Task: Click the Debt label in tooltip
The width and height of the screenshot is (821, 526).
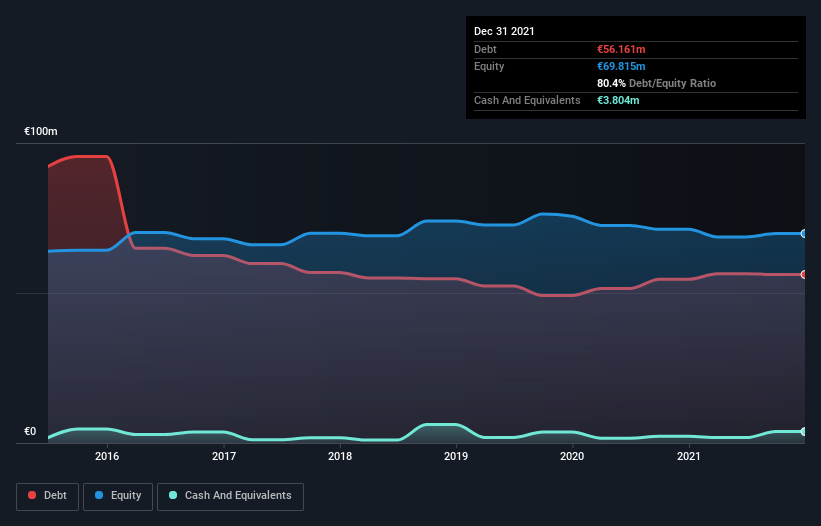Action: click(485, 49)
